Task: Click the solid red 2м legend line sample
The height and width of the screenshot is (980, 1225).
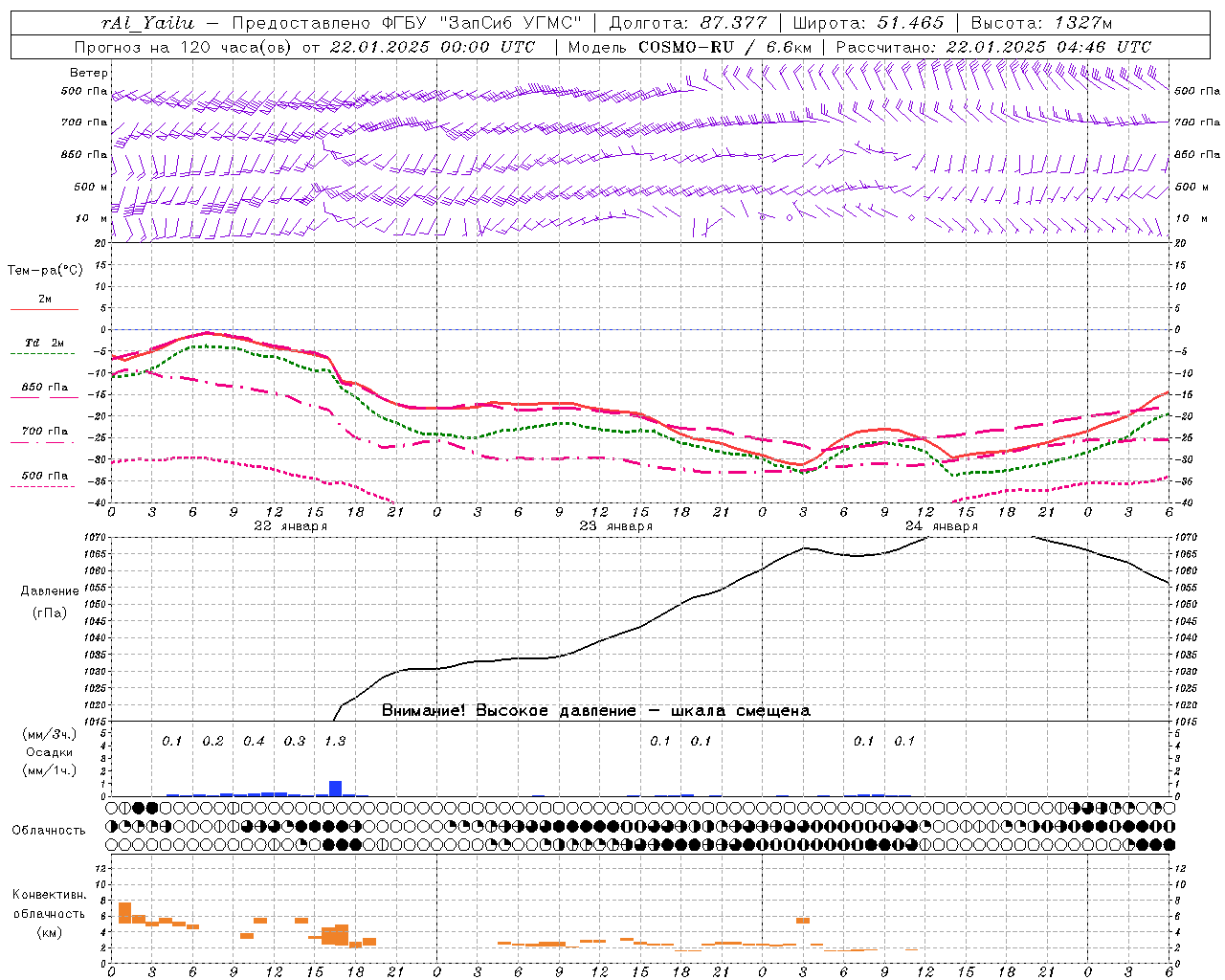Action: click(x=44, y=310)
